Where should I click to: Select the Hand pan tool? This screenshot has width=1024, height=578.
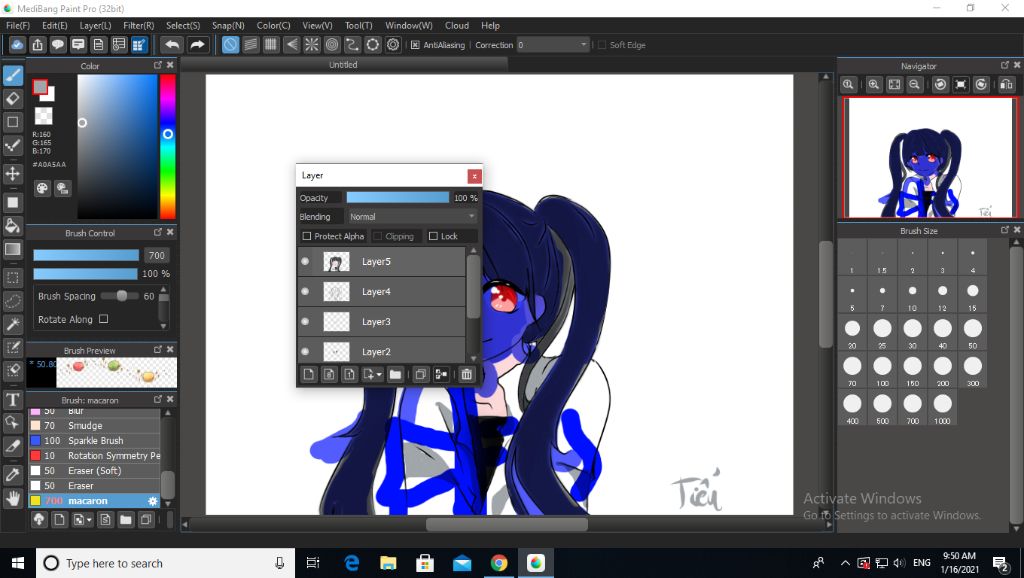12,498
